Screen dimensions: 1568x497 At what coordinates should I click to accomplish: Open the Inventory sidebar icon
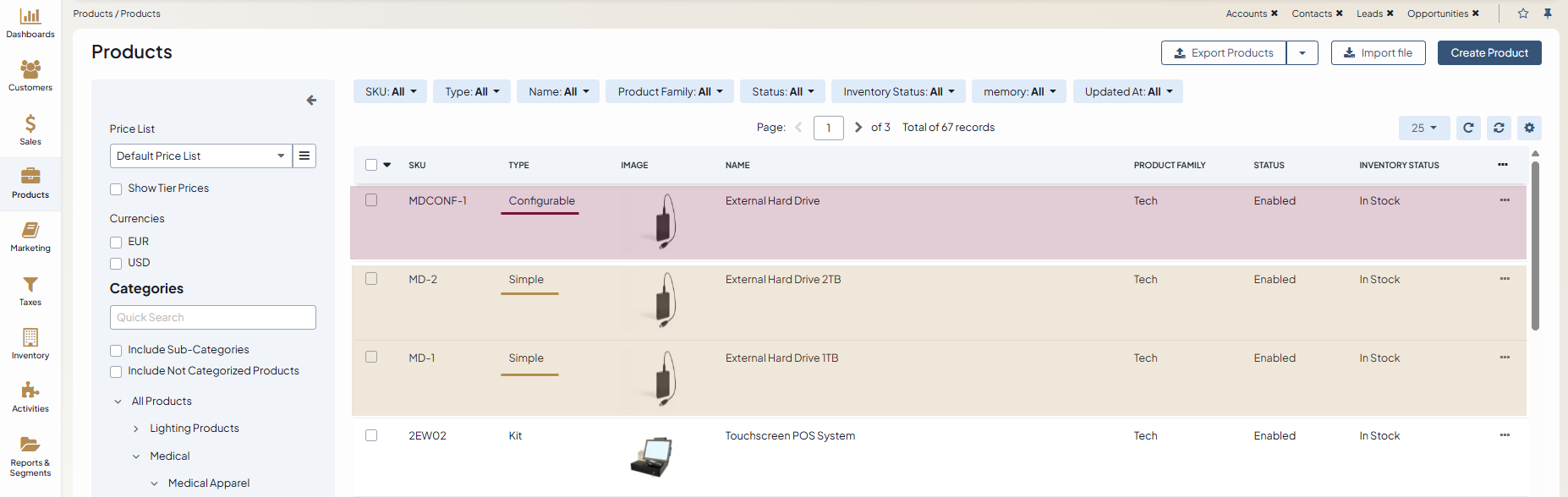[x=30, y=344]
